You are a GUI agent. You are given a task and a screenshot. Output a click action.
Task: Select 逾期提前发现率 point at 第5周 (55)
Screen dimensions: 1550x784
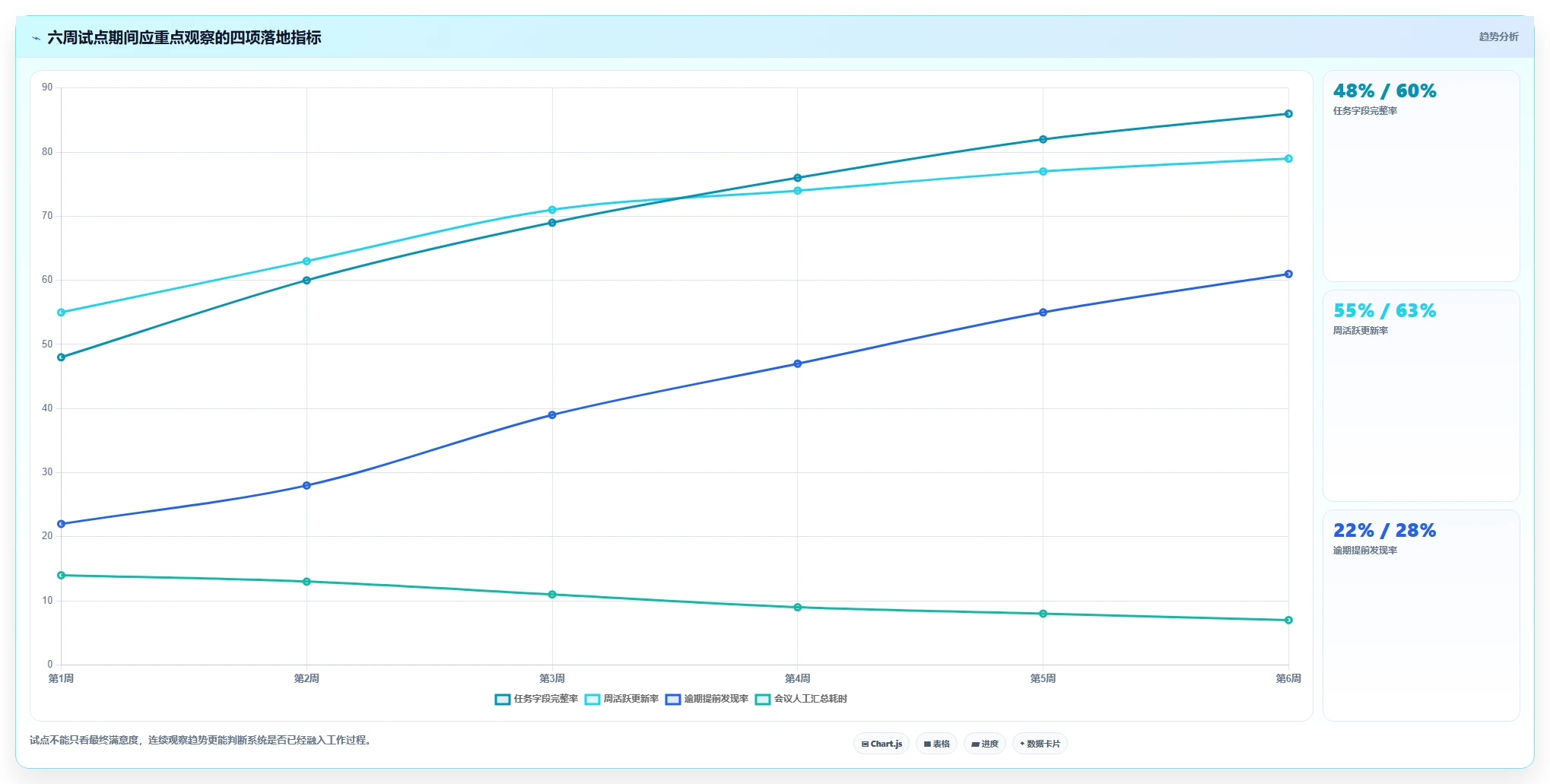(1043, 313)
